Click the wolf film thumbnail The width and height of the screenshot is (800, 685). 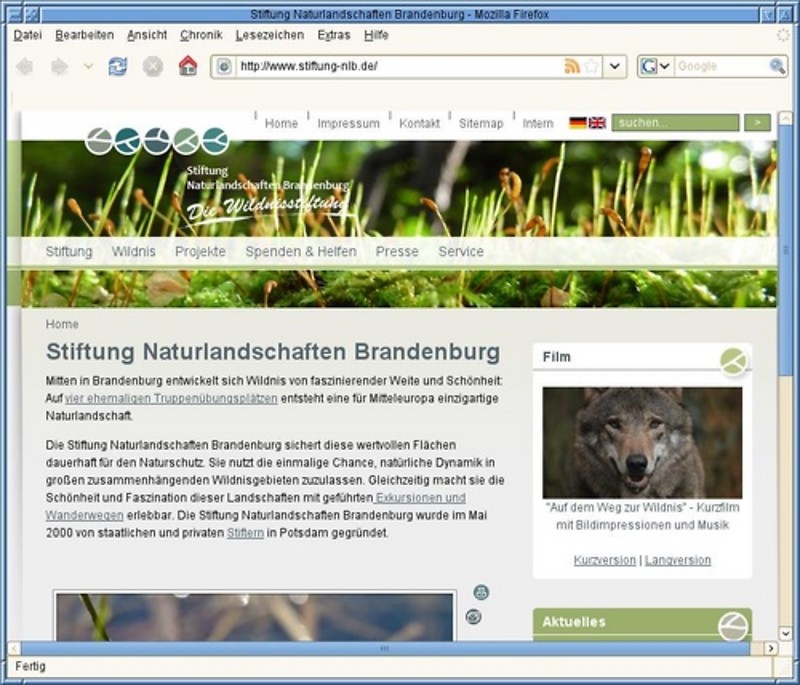pyautogui.click(x=642, y=442)
